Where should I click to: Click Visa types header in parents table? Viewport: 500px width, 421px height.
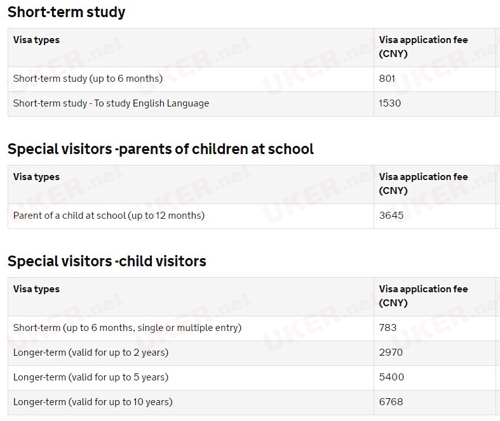[36, 177]
